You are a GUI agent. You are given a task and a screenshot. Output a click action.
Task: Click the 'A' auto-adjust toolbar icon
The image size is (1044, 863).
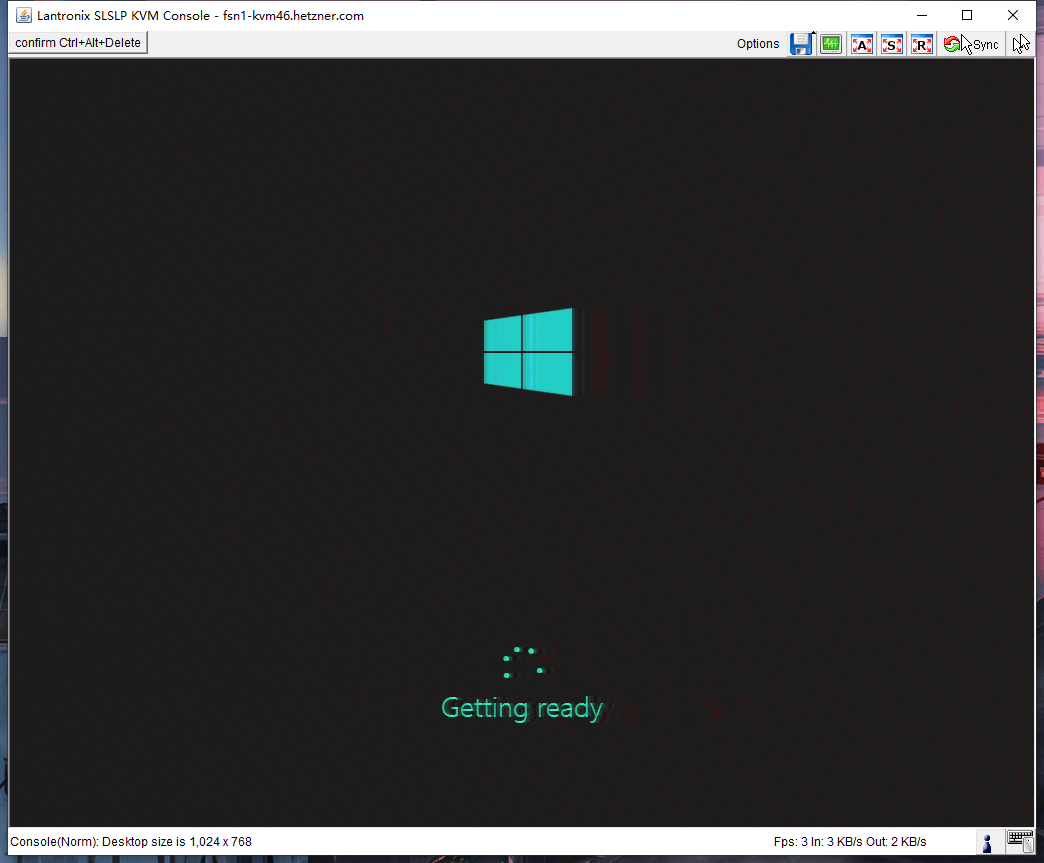(861, 44)
